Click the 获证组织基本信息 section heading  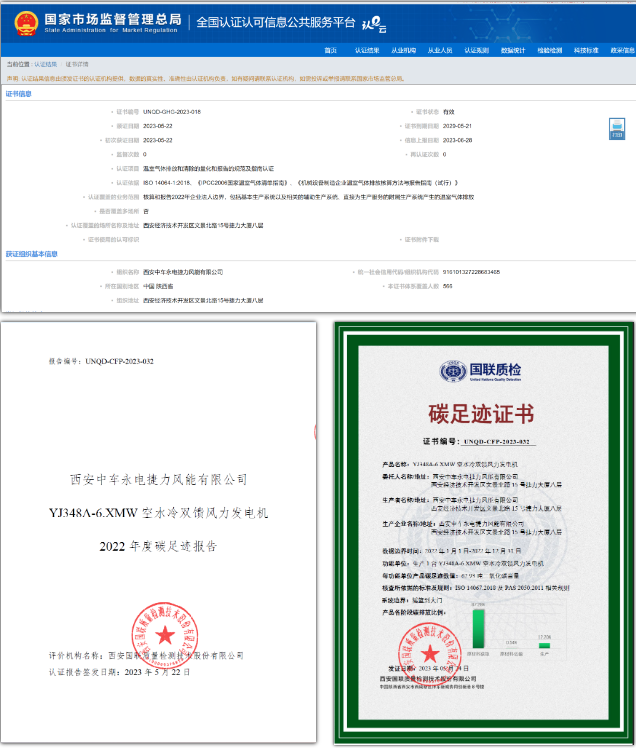[31, 254]
